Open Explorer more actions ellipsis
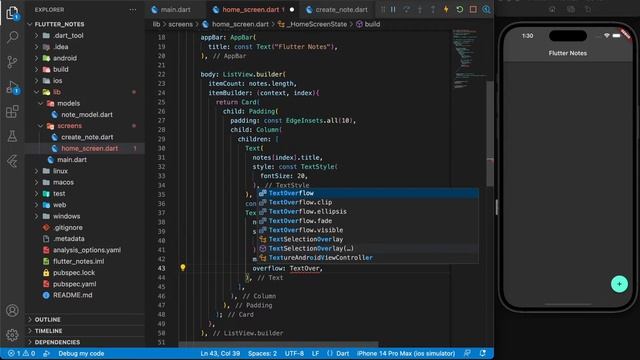The image size is (640, 360). (133, 9)
